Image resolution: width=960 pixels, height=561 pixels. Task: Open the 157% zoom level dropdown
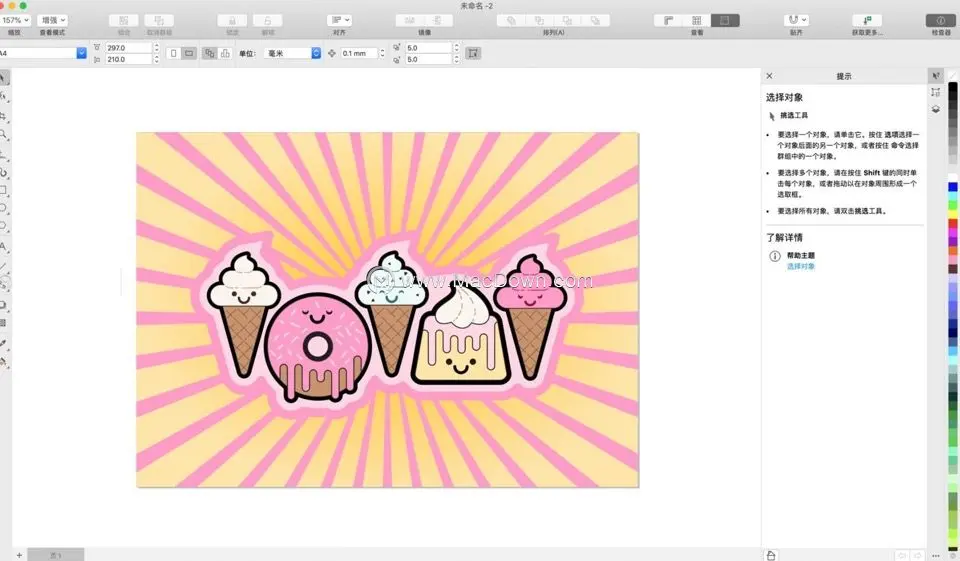tap(17, 20)
